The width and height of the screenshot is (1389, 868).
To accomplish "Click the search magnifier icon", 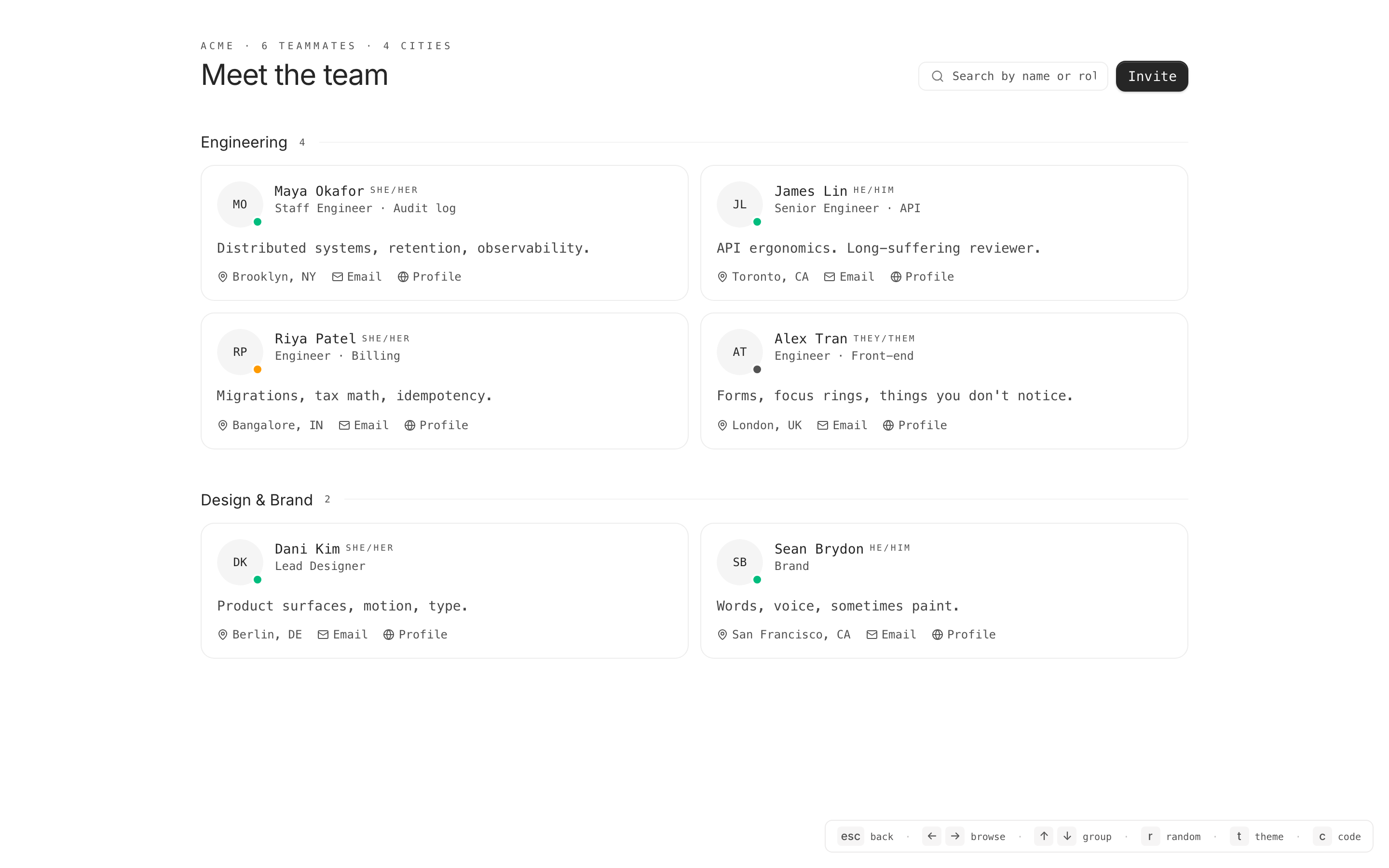I will [x=937, y=76].
